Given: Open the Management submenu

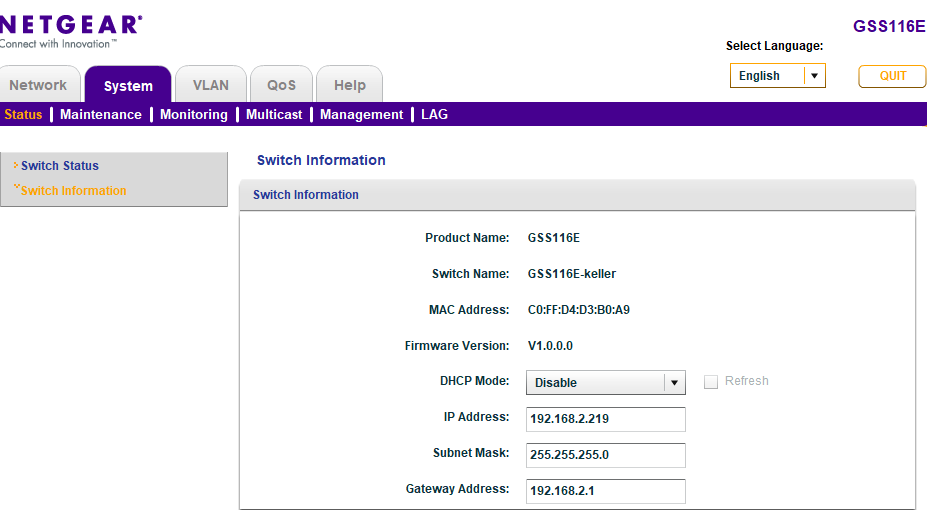Looking at the screenshot, I should click(x=361, y=115).
